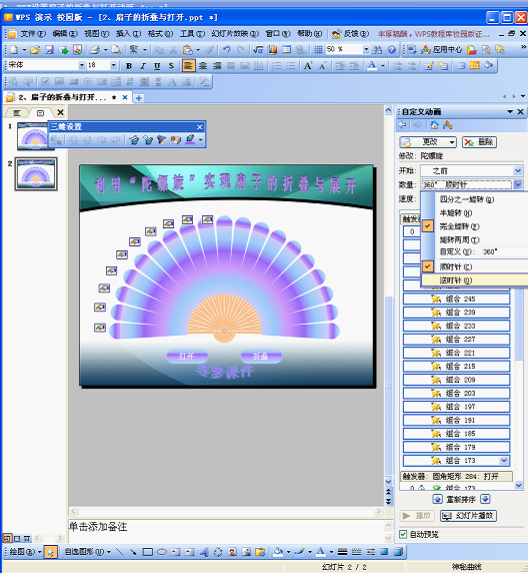Select slide 1 thumbnail in panel
528x573 pixels.
(x=34, y=136)
